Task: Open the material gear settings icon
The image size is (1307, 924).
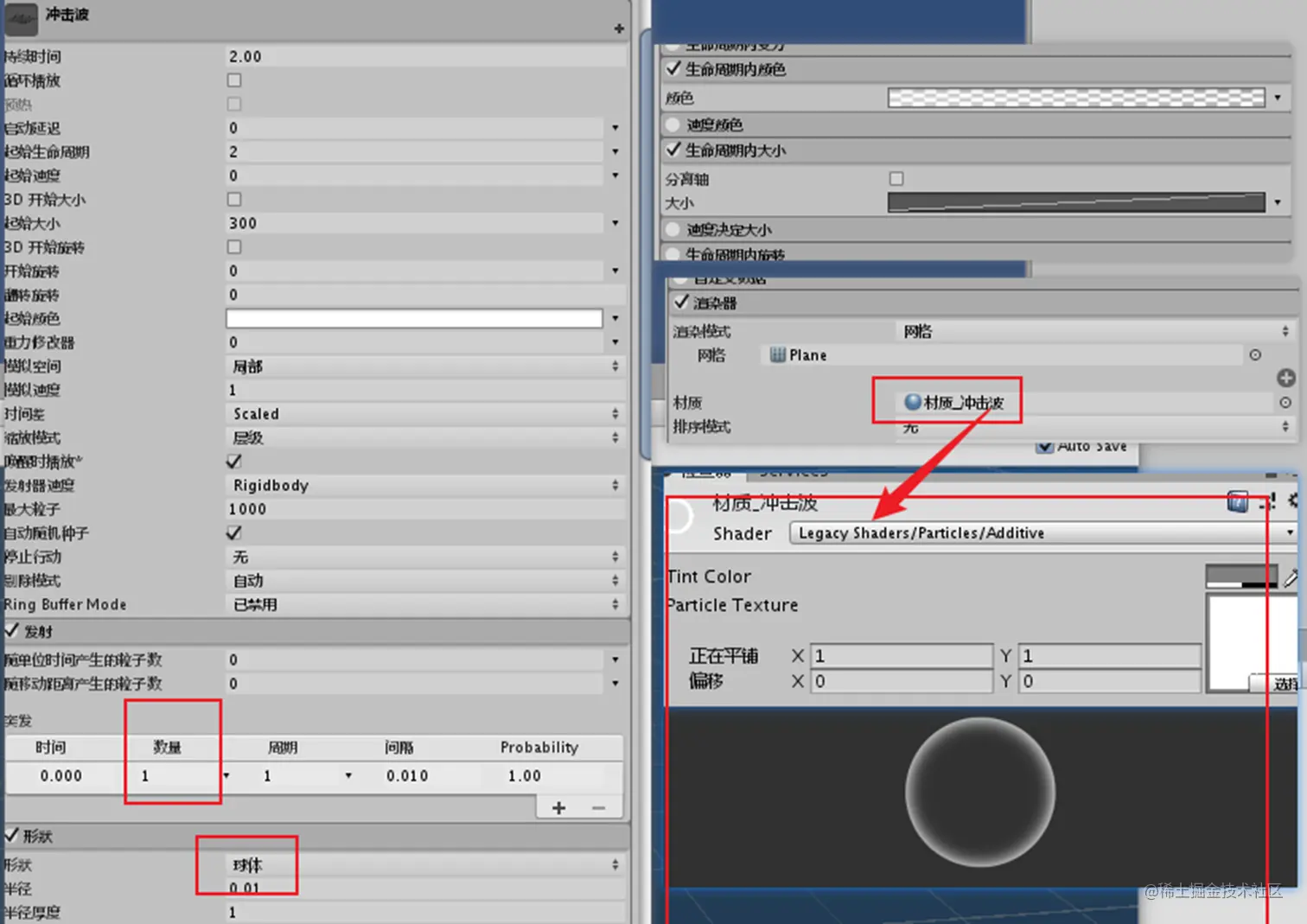Action: pos(1294,500)
